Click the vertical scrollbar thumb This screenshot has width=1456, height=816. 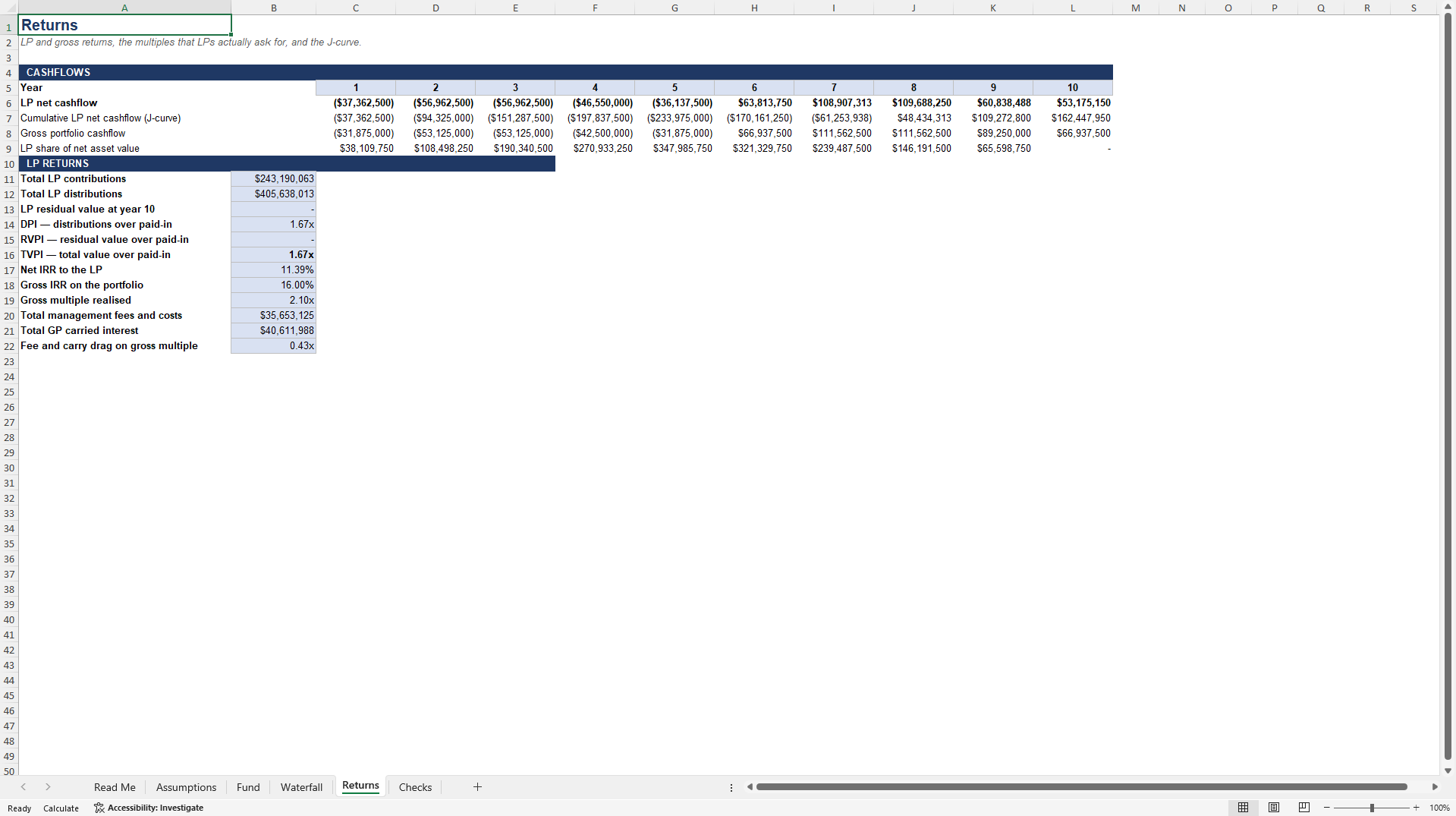point(1448,387)
